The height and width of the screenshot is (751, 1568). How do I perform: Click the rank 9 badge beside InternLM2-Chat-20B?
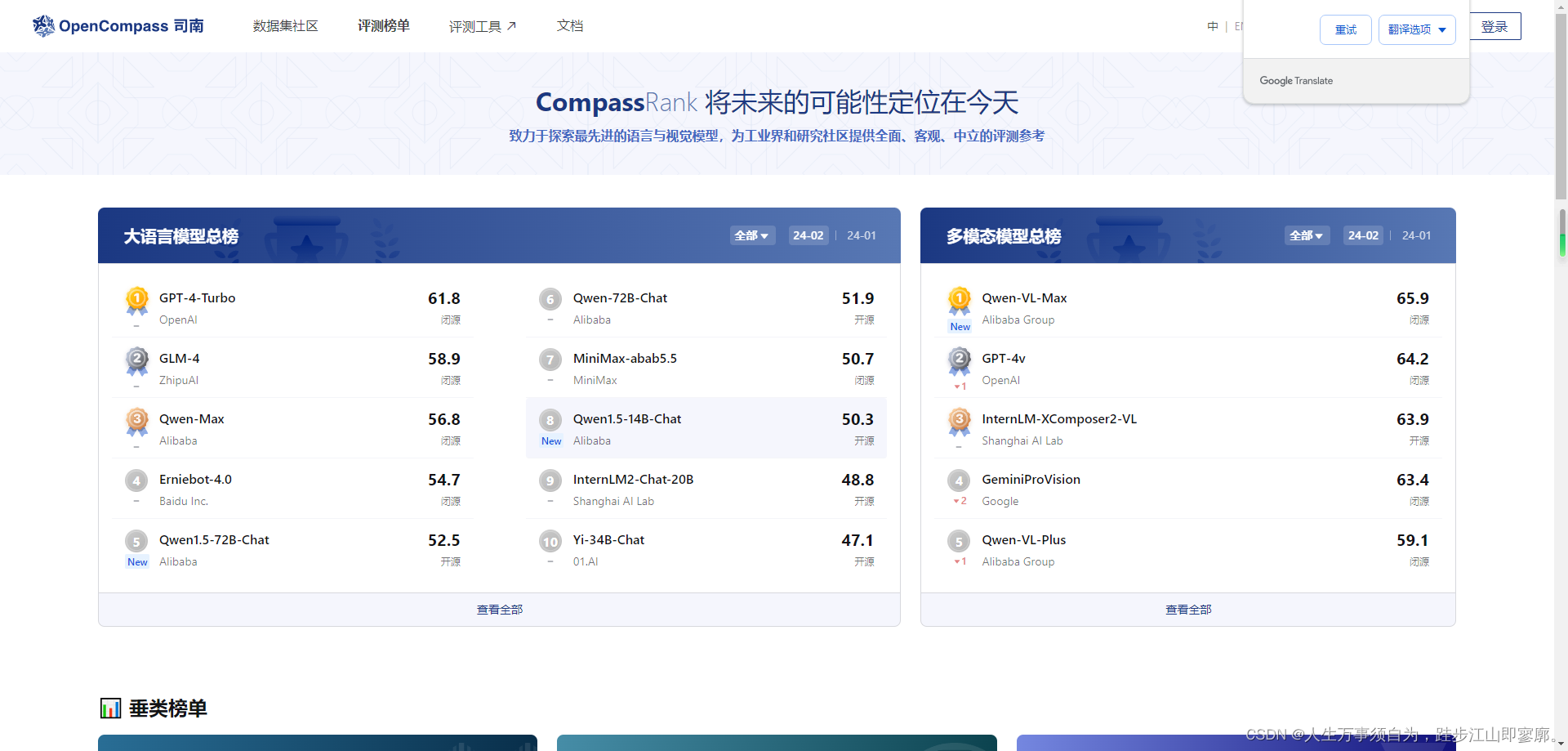550,481
